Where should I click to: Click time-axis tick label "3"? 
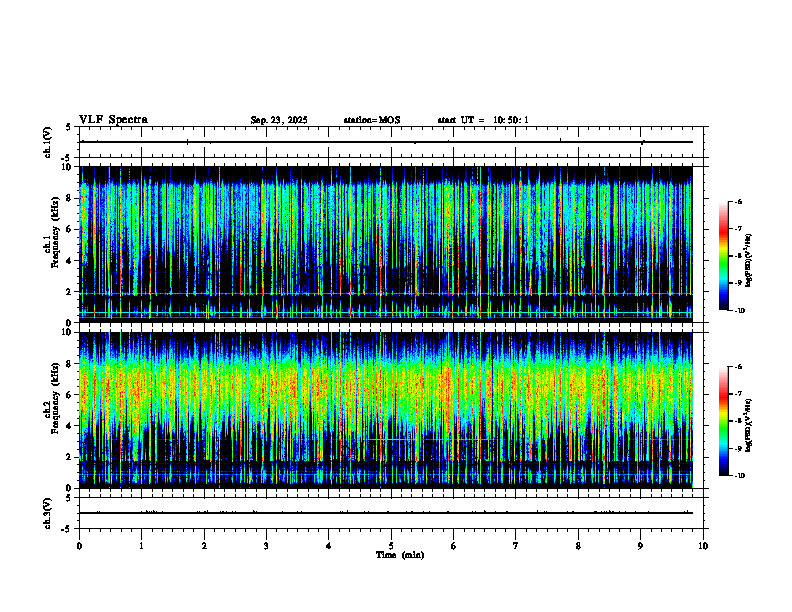(x=266, y=546)
